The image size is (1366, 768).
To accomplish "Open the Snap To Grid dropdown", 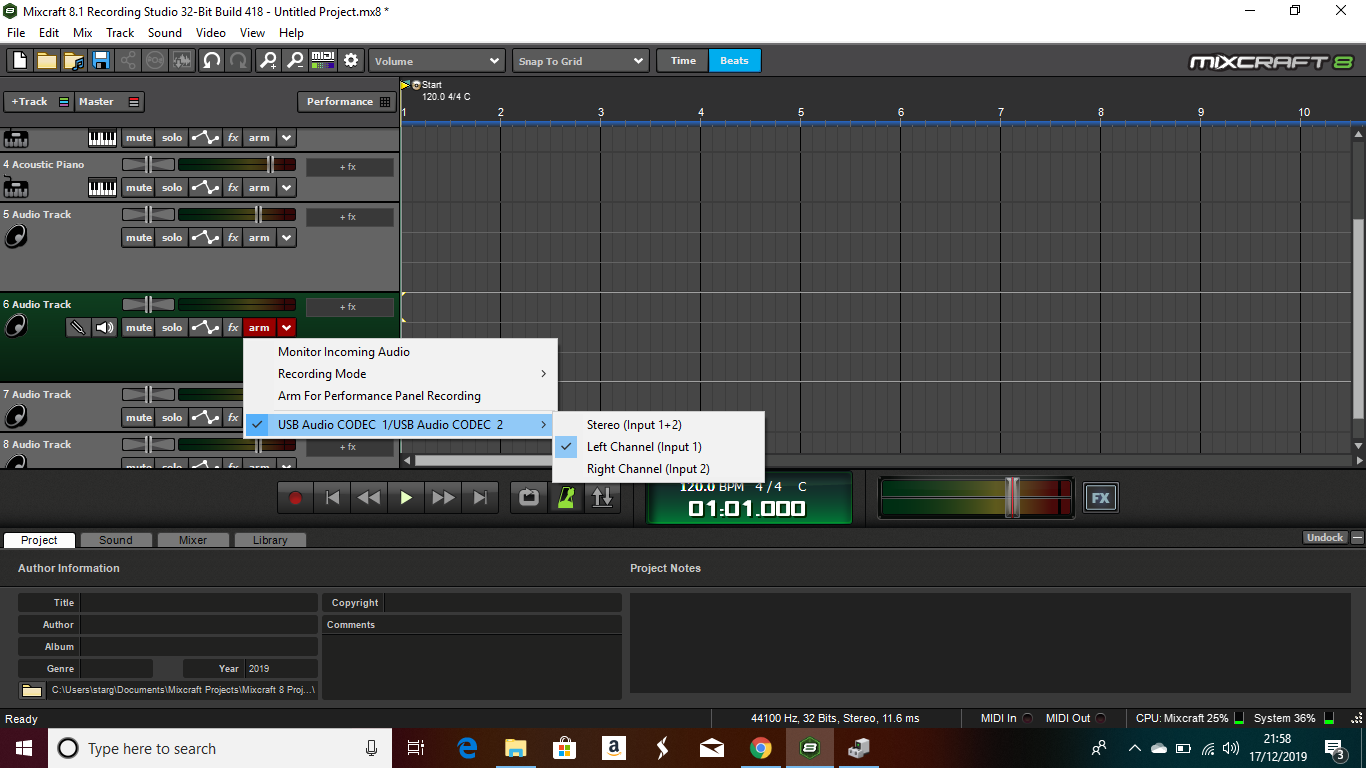I will (x=581, y=61).
